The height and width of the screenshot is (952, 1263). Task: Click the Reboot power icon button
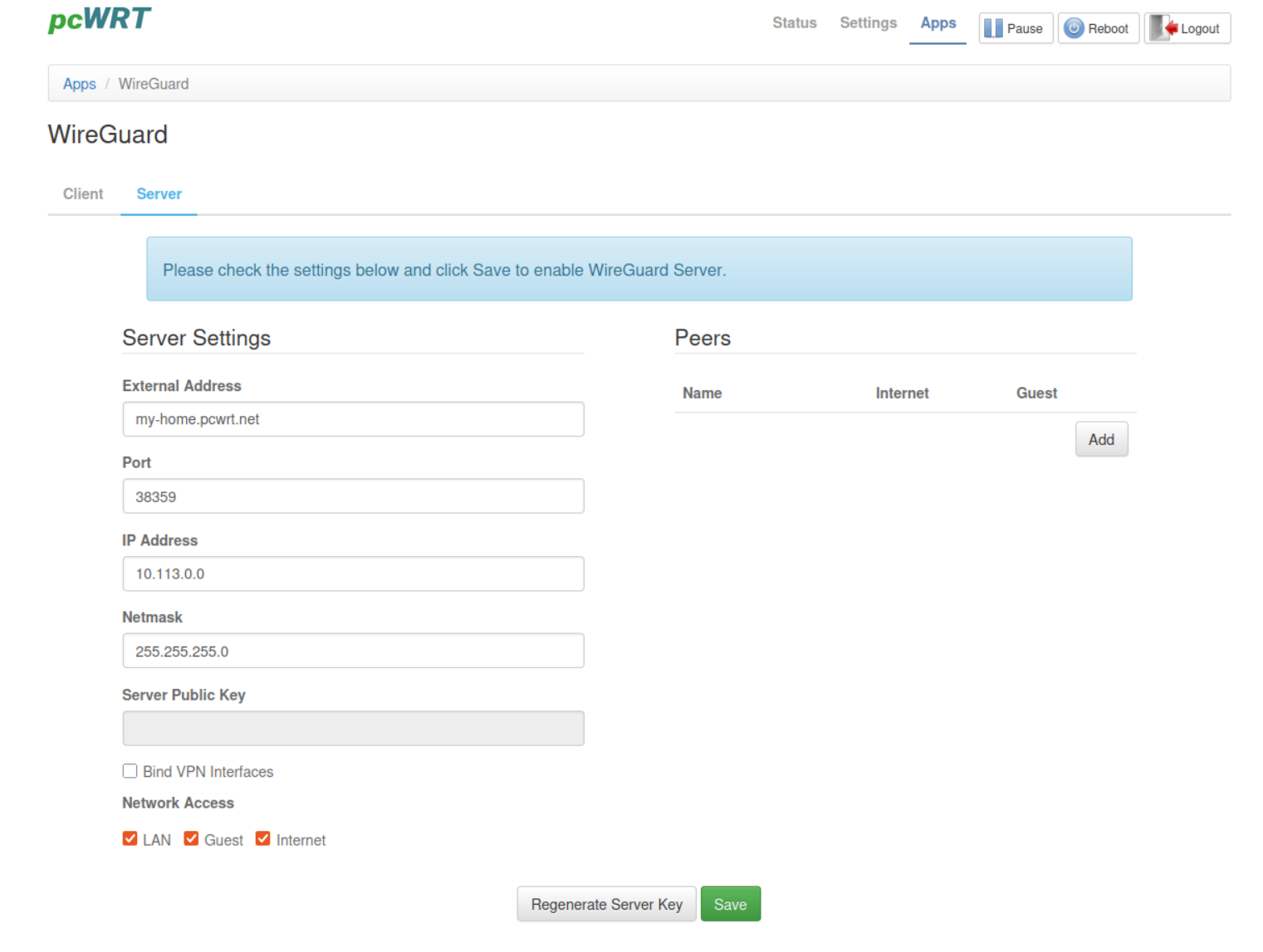click(1098, 28)
